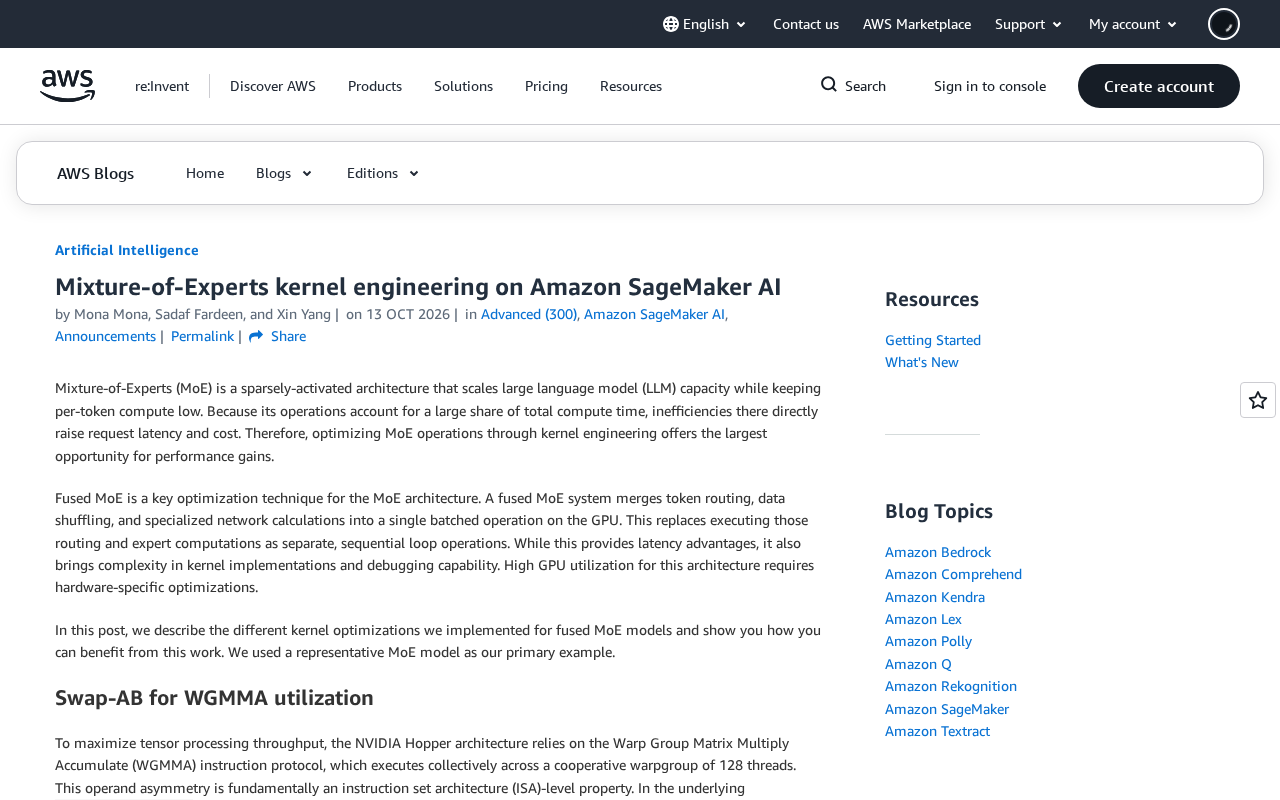The height and width of the screenshot is (800, 1280).
Task: Open the Amazon Comprehend blog topic
Action: click(953, 574)
